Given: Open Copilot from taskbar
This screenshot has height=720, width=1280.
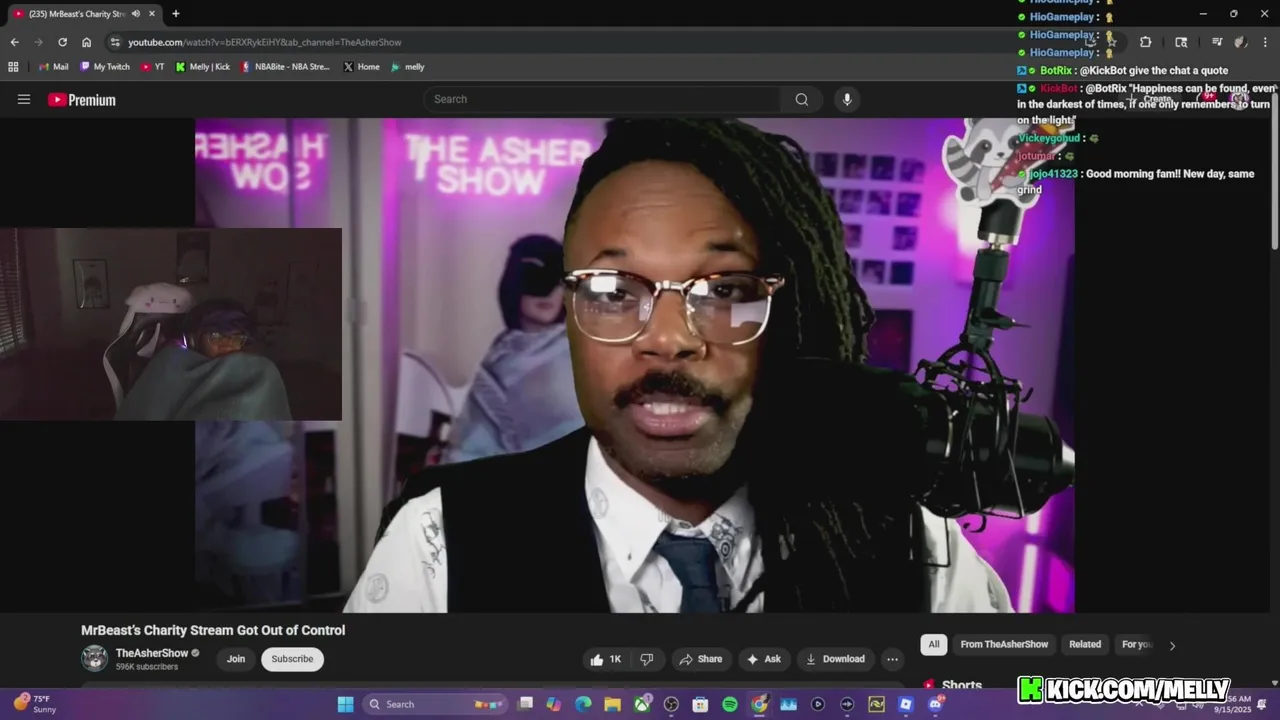Looking at the screenshot, I should (x=554, y=704).
